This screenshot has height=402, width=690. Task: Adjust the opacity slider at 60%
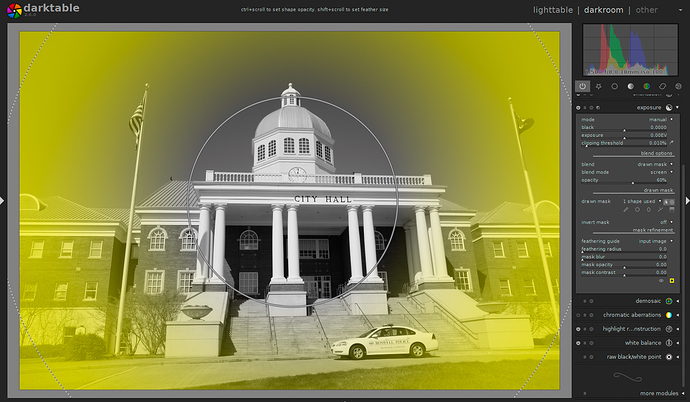pos(624,180)
